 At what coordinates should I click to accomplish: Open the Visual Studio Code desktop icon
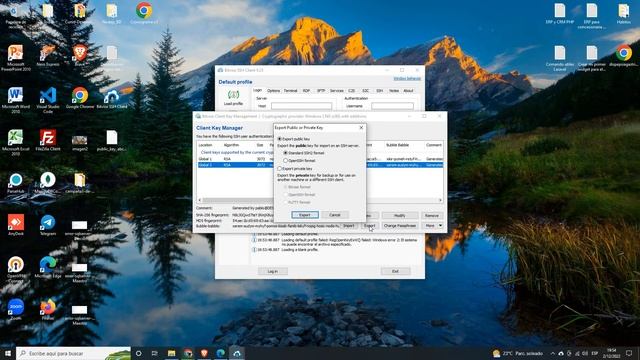[x=48, y=100]
